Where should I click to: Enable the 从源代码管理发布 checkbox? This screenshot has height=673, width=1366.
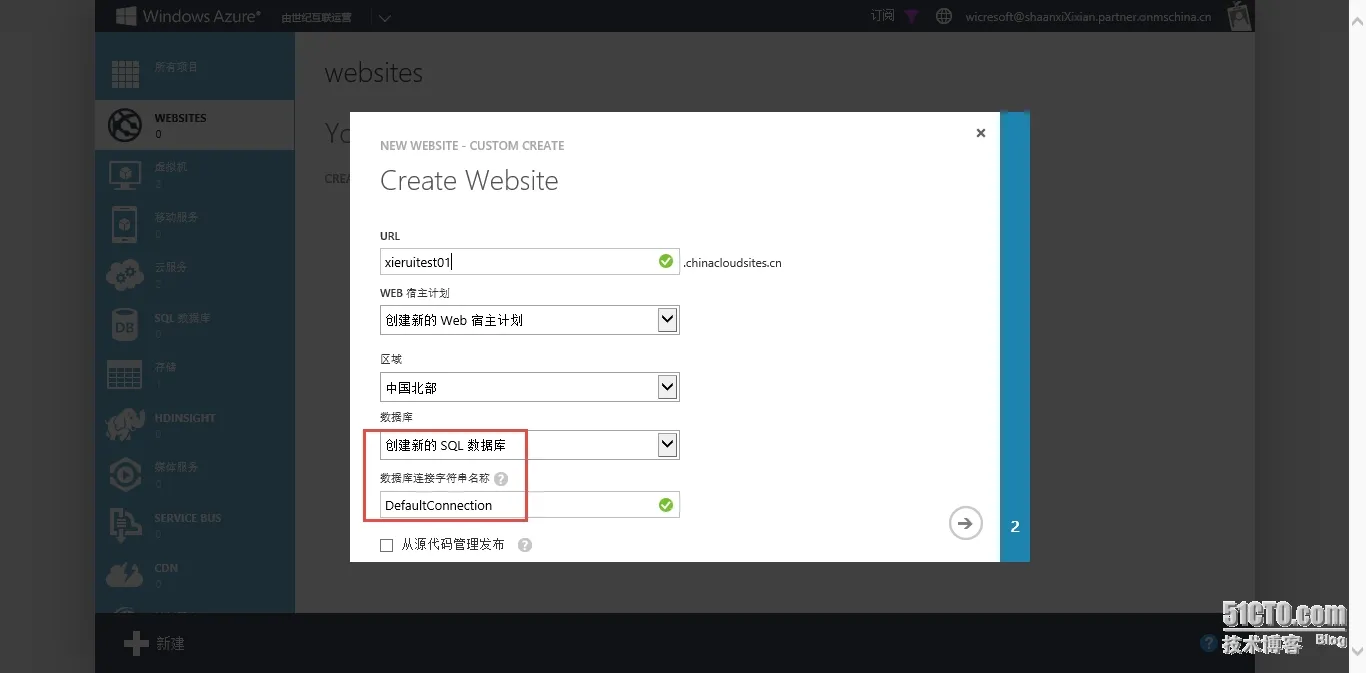point(386,545)
